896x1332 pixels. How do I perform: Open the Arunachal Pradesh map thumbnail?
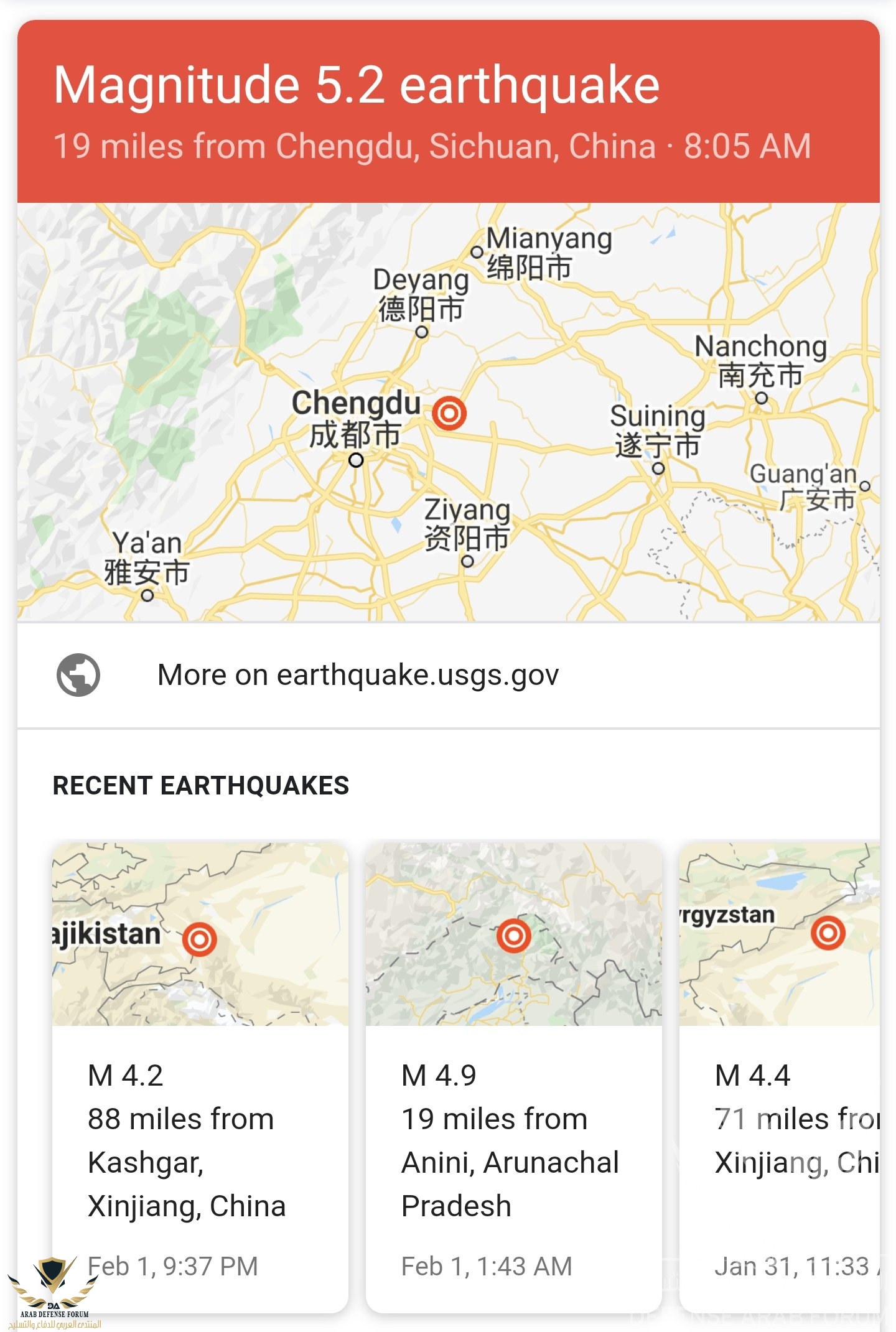pos(514,934)
